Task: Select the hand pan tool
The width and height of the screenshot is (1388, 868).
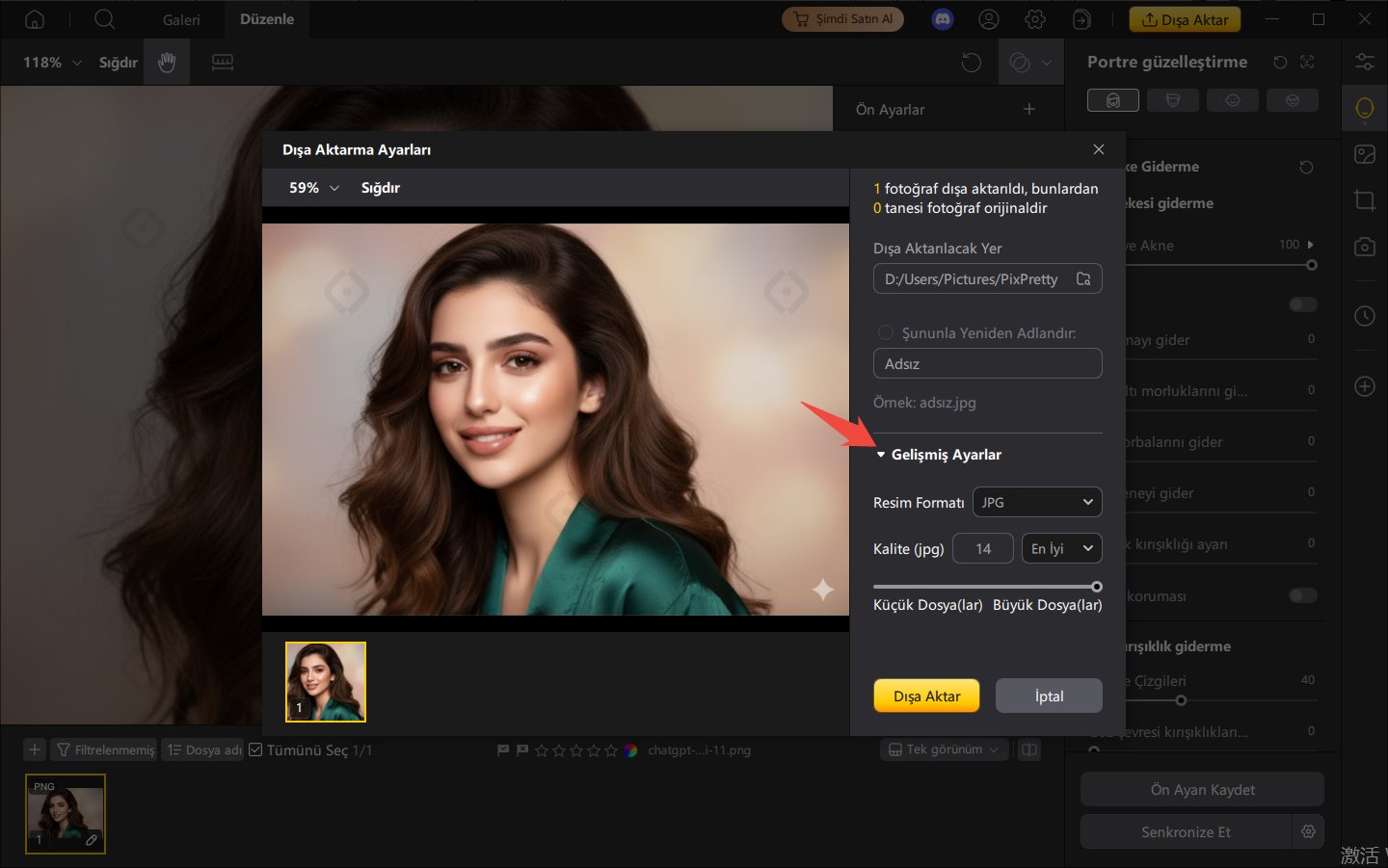Action: point(167,63)
